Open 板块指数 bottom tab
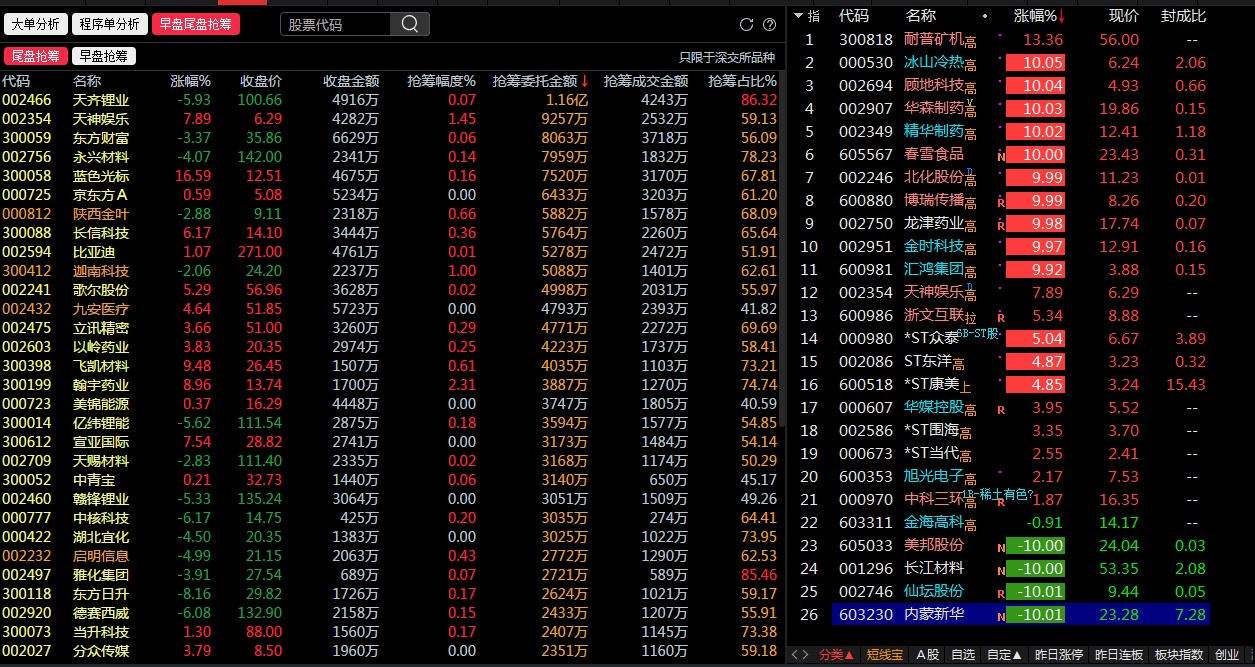The height and width of the screenshot is (667, 1255). click(1179, 655)
